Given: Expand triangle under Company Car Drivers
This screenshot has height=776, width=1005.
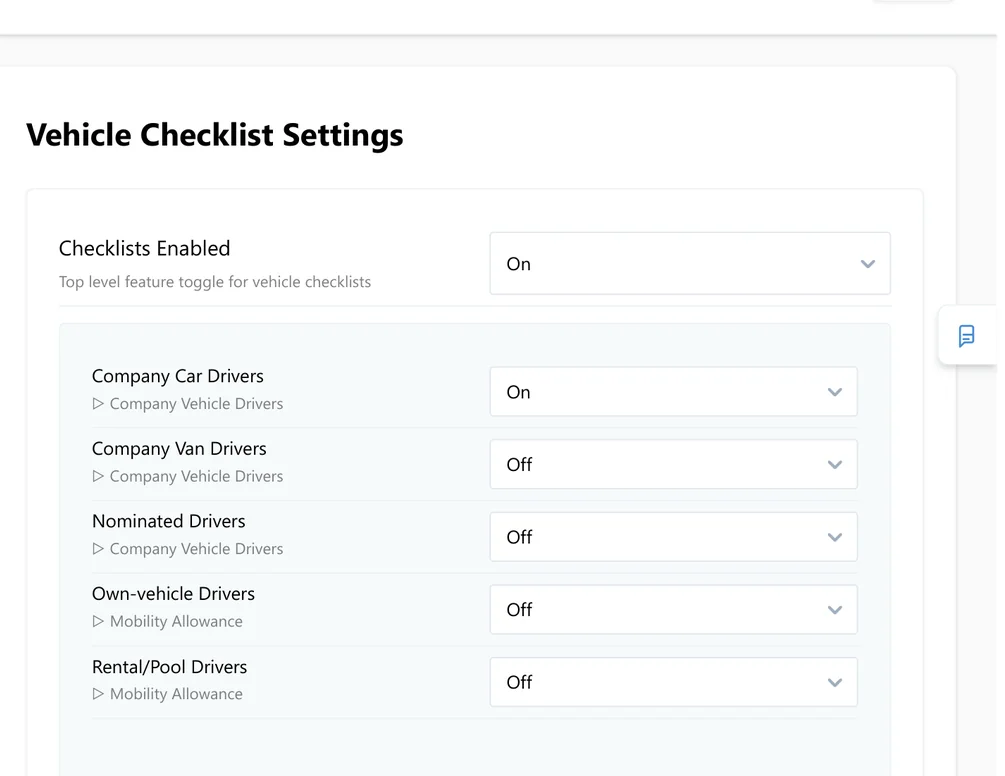Looking at the screenshot, I should (x=98, y=404).
